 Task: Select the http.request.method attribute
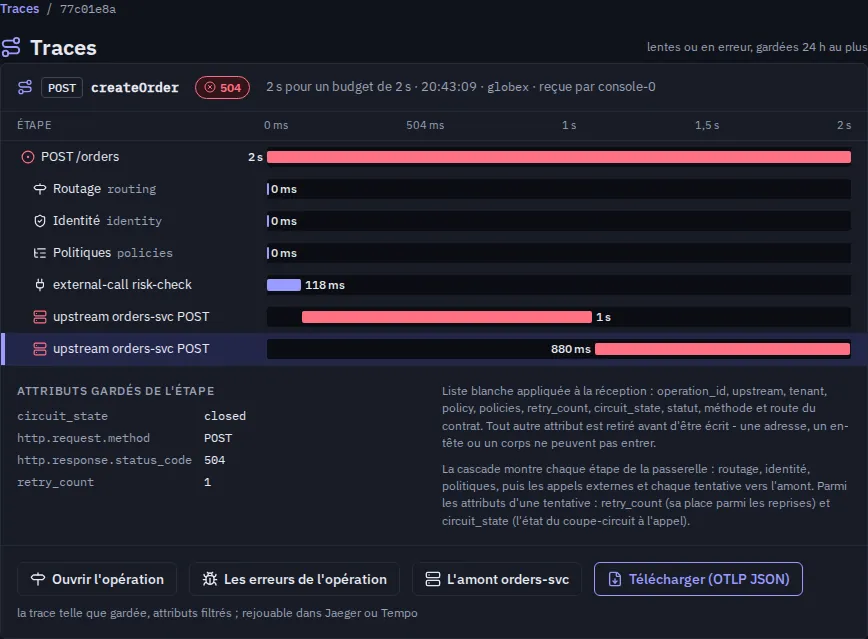pos(84,438)
